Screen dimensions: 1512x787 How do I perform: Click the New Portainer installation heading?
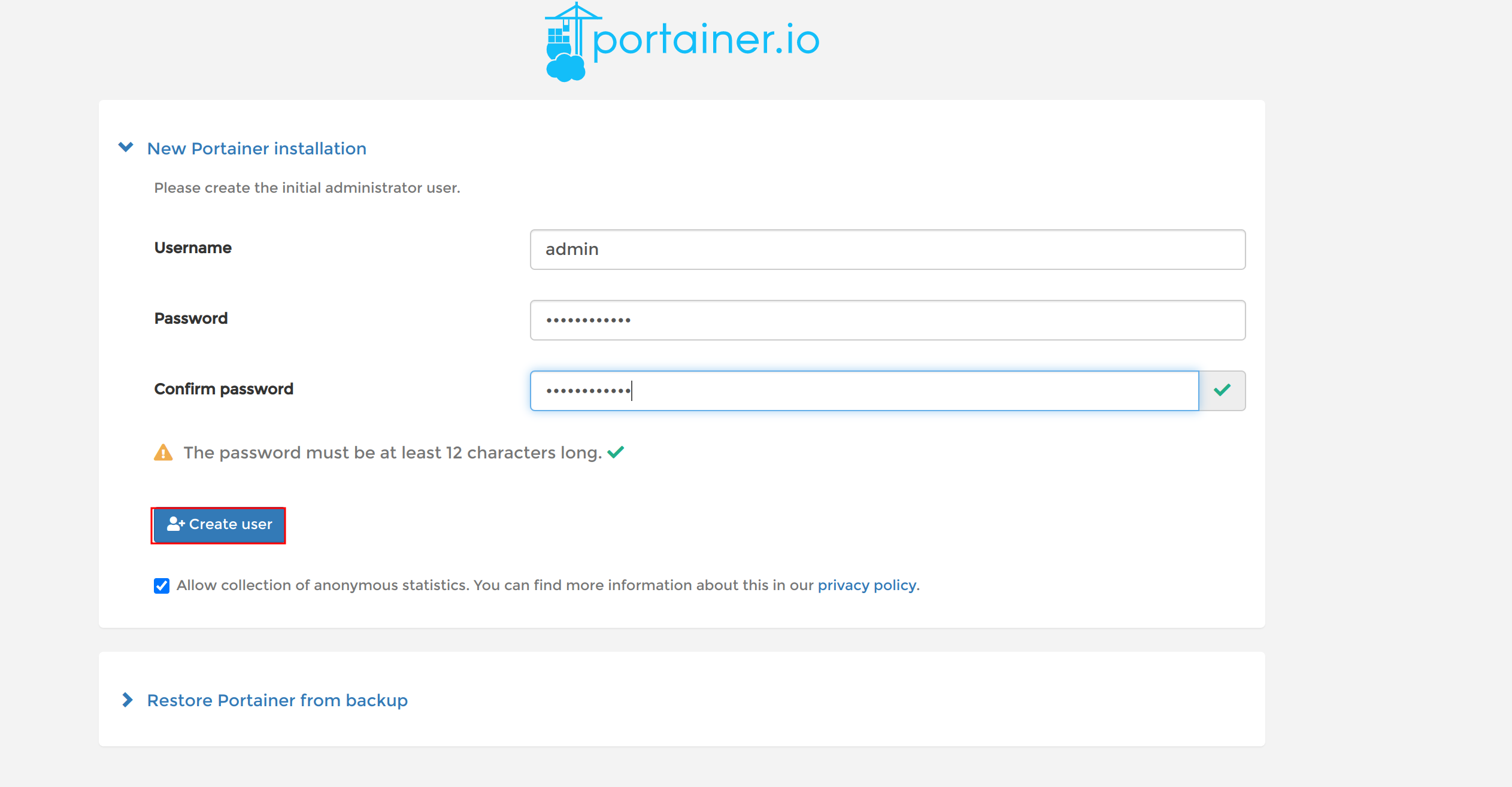(x=256, y=148)
